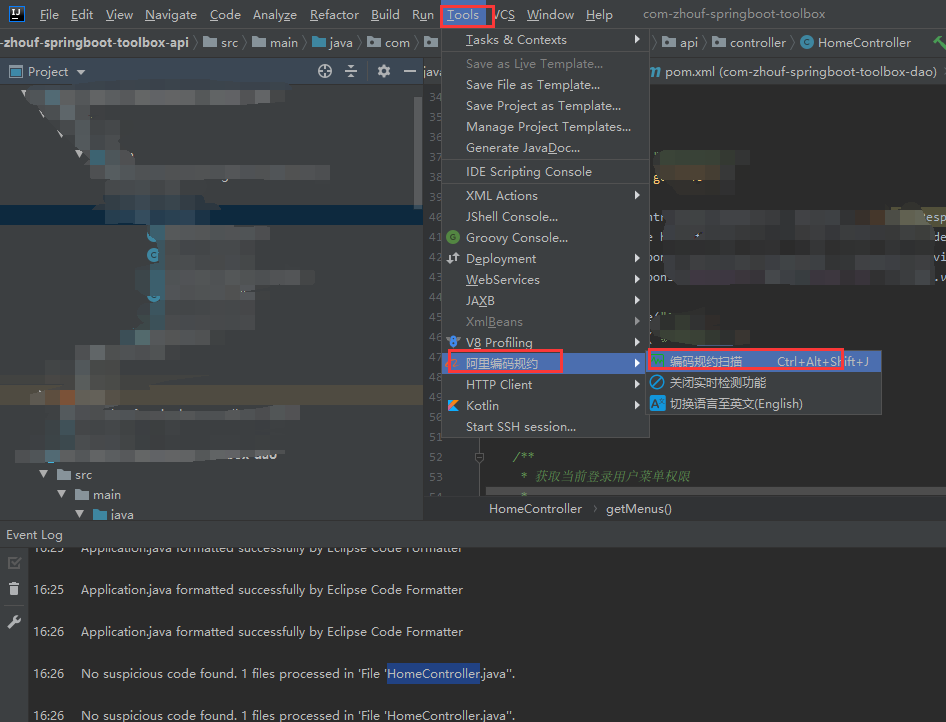
Task: Expand HTTP Client submenu arrow
Action: (638, 384)
